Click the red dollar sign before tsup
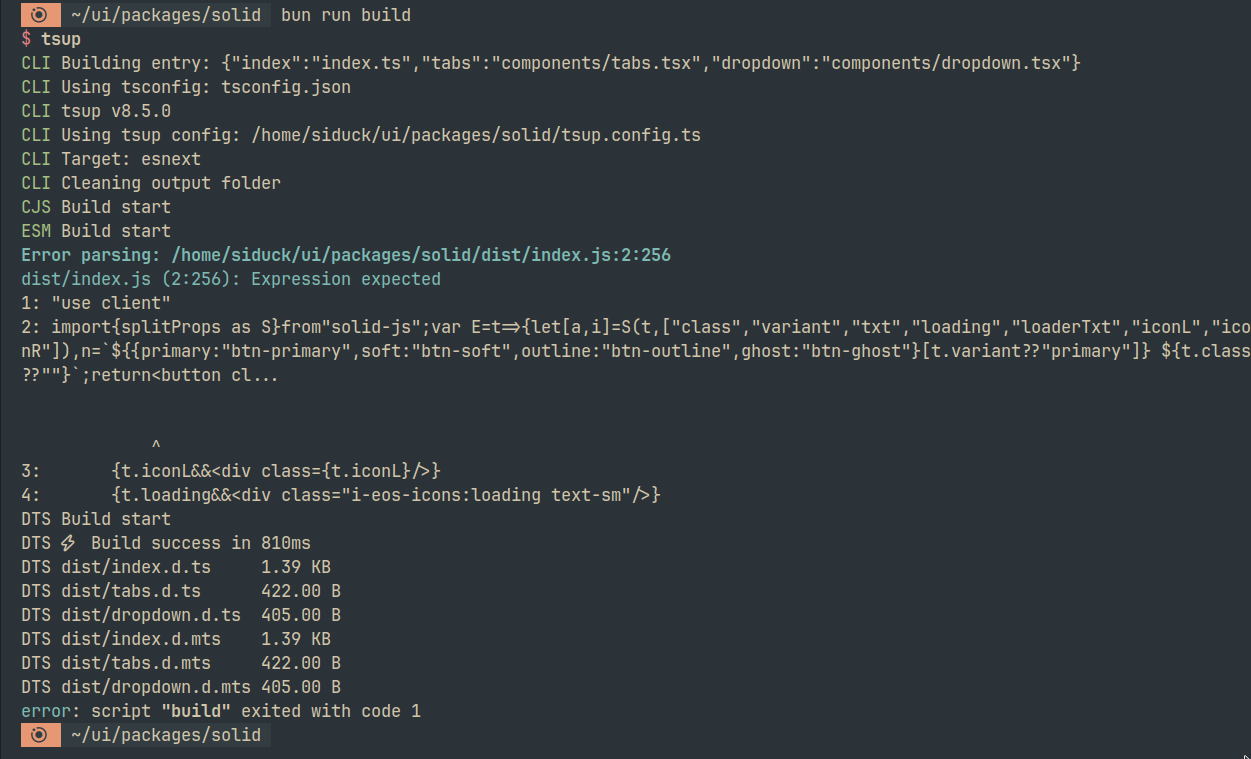Image resolution: width=1251 pixels, height=759 pixels. click(26, 39)
